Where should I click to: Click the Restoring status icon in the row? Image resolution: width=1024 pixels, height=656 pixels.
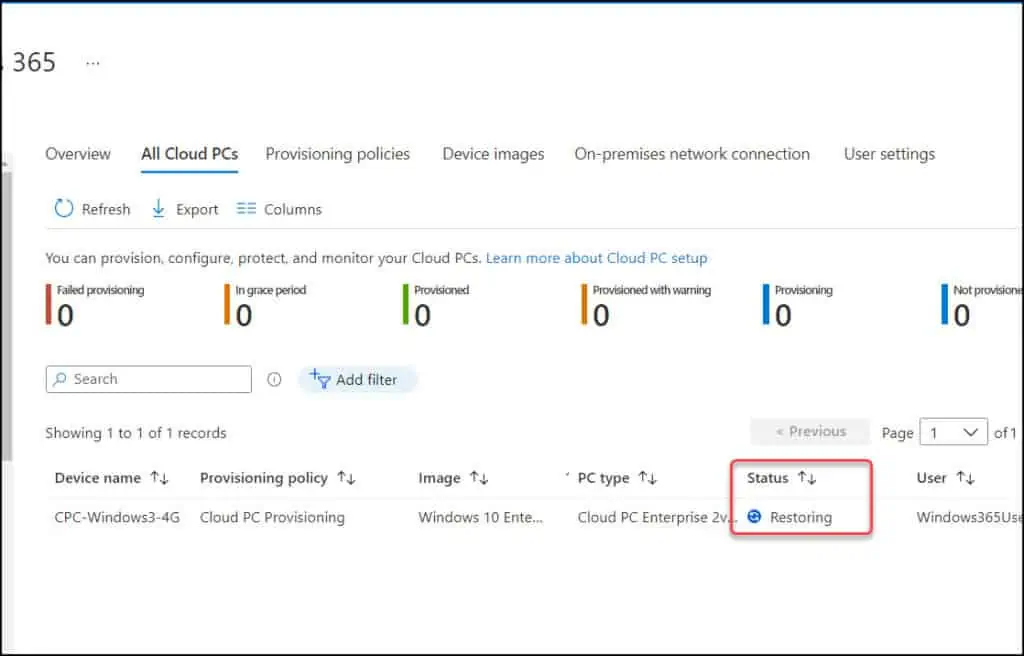point(754,516)
